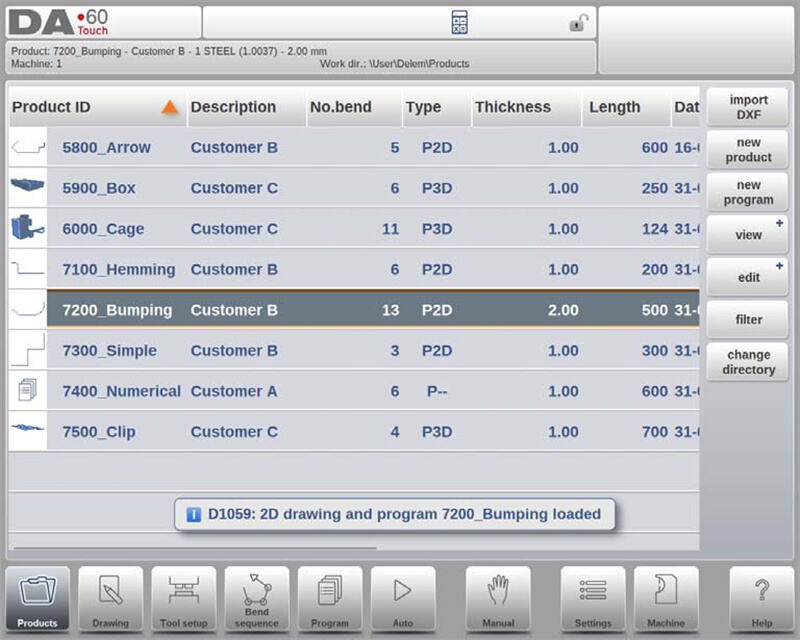Viewport: 800px width, 640px height.
Task: Open the Tool setup screen
Action: (184, 599)
